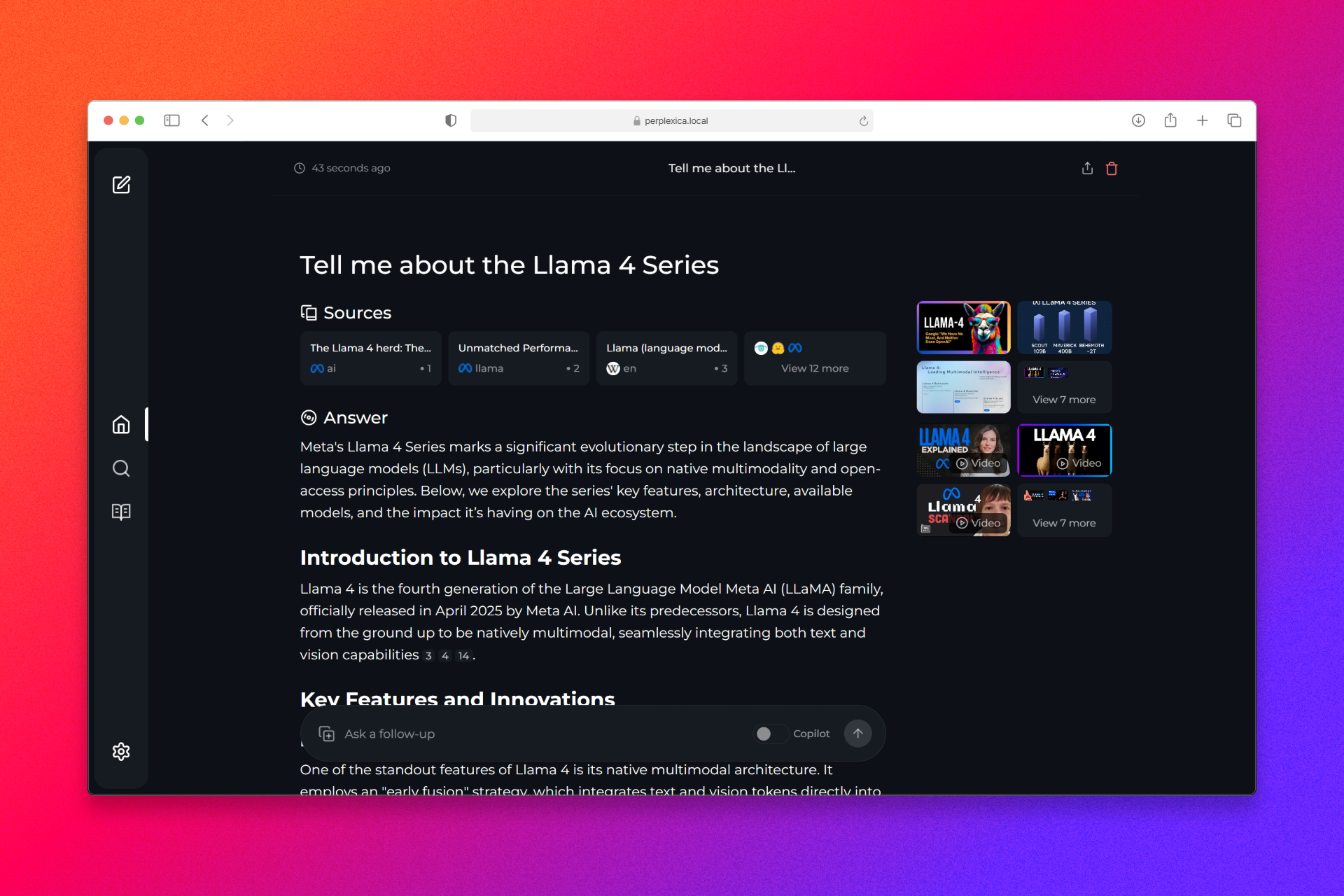Toggle Safari sidebar button in toolbar
This screenshot has height=896, width=1344.
point(171,120)
